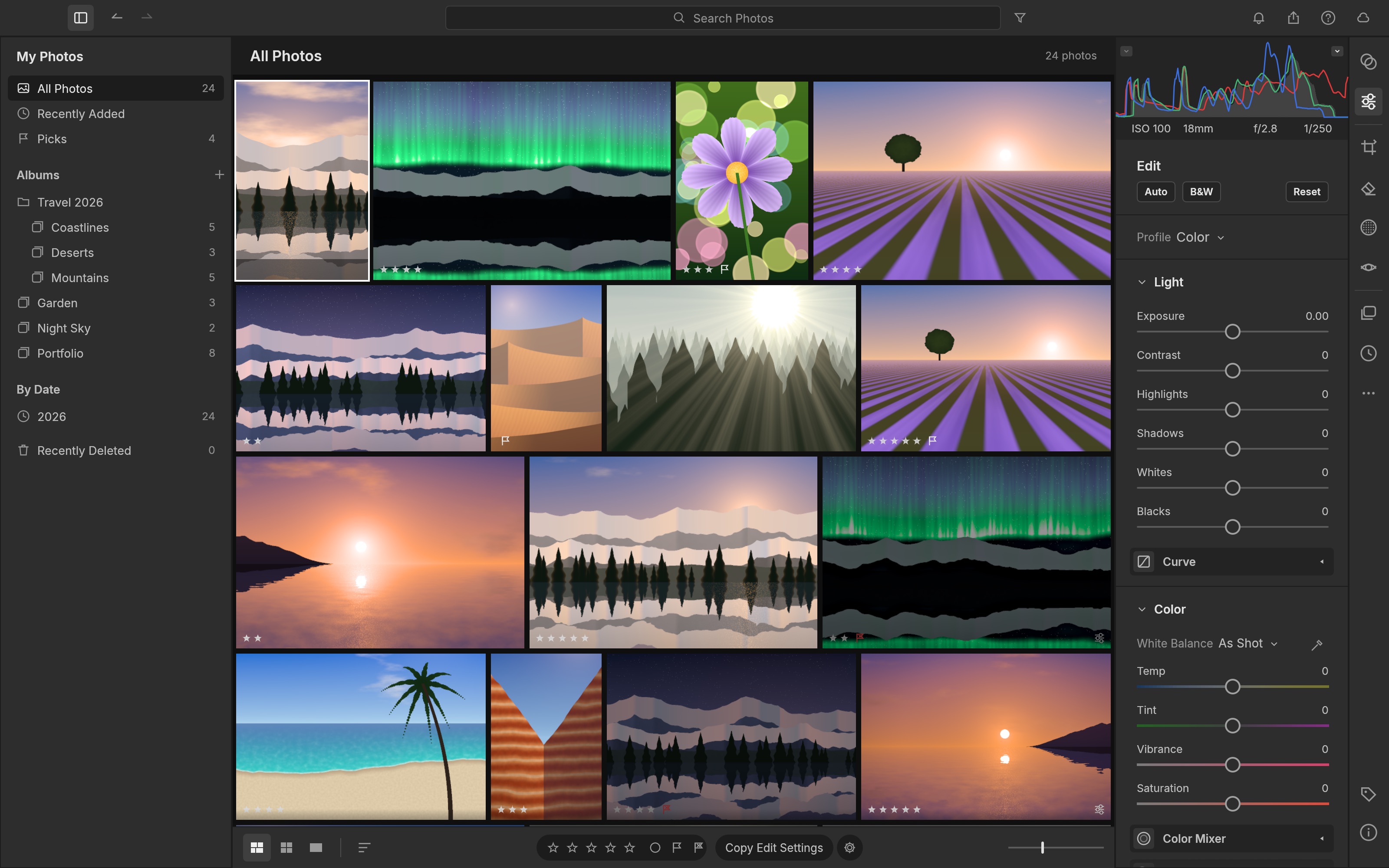Open the Presets circles icon
Image resolution: width=1389 pixels, height=868 pixels.
tap(1368, 62)
